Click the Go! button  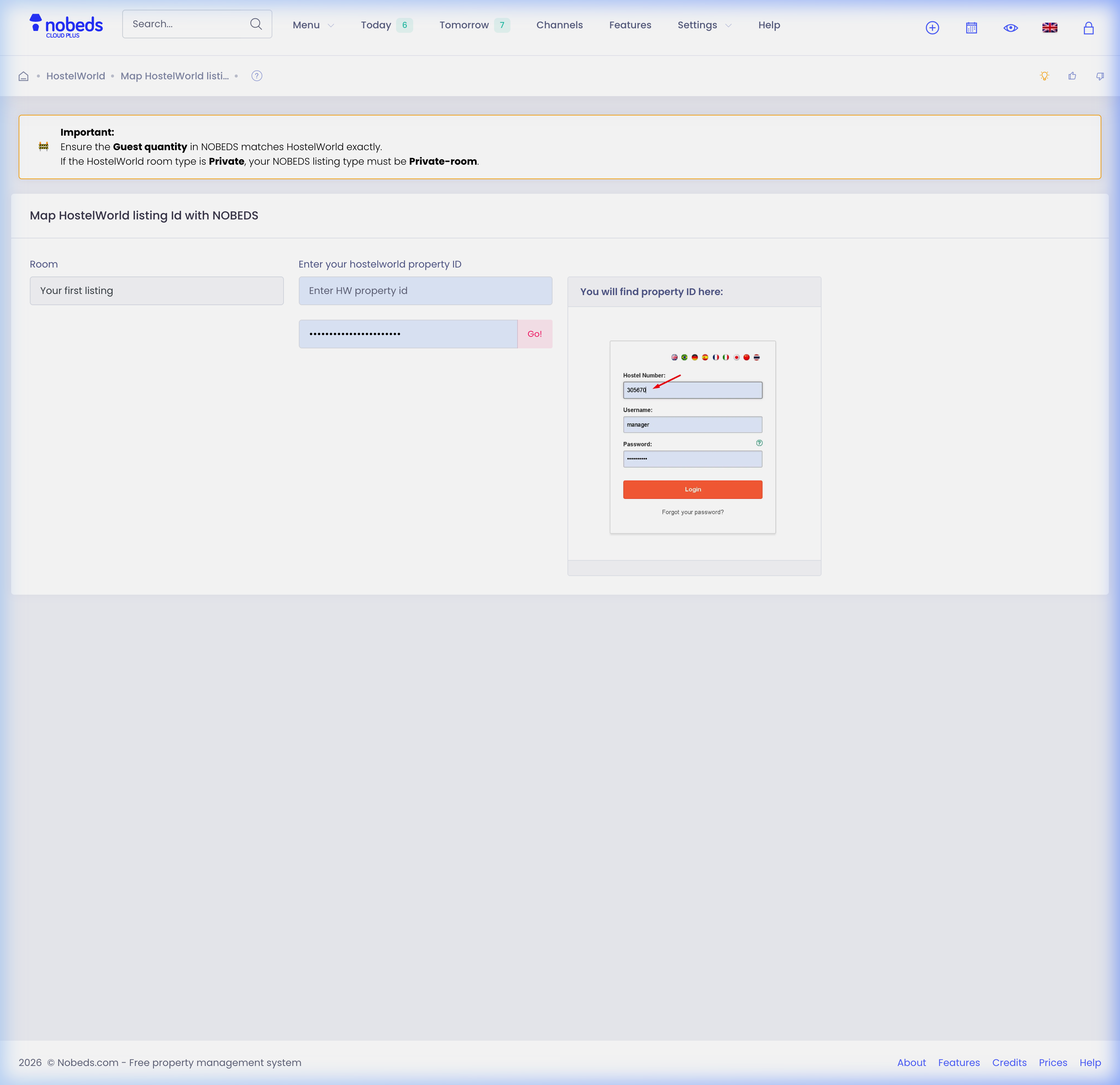[535, 334]
